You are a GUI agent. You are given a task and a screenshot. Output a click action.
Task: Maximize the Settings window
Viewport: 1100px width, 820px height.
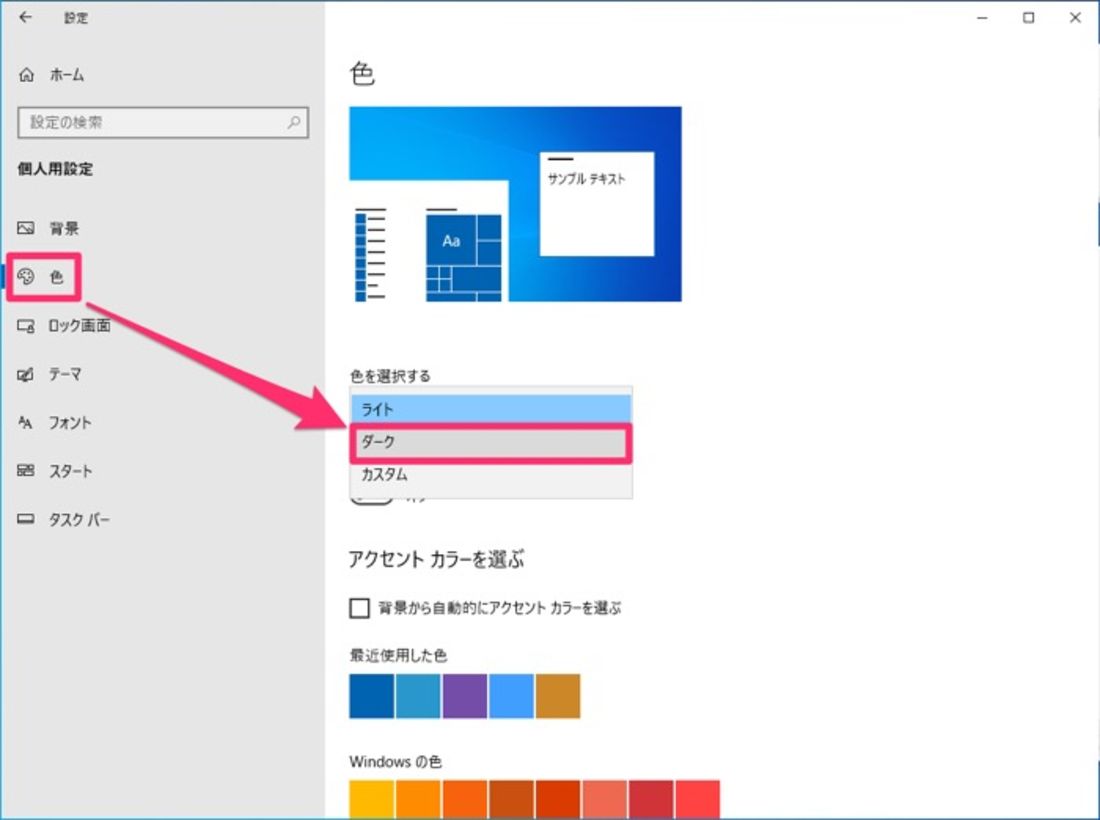1028,17
